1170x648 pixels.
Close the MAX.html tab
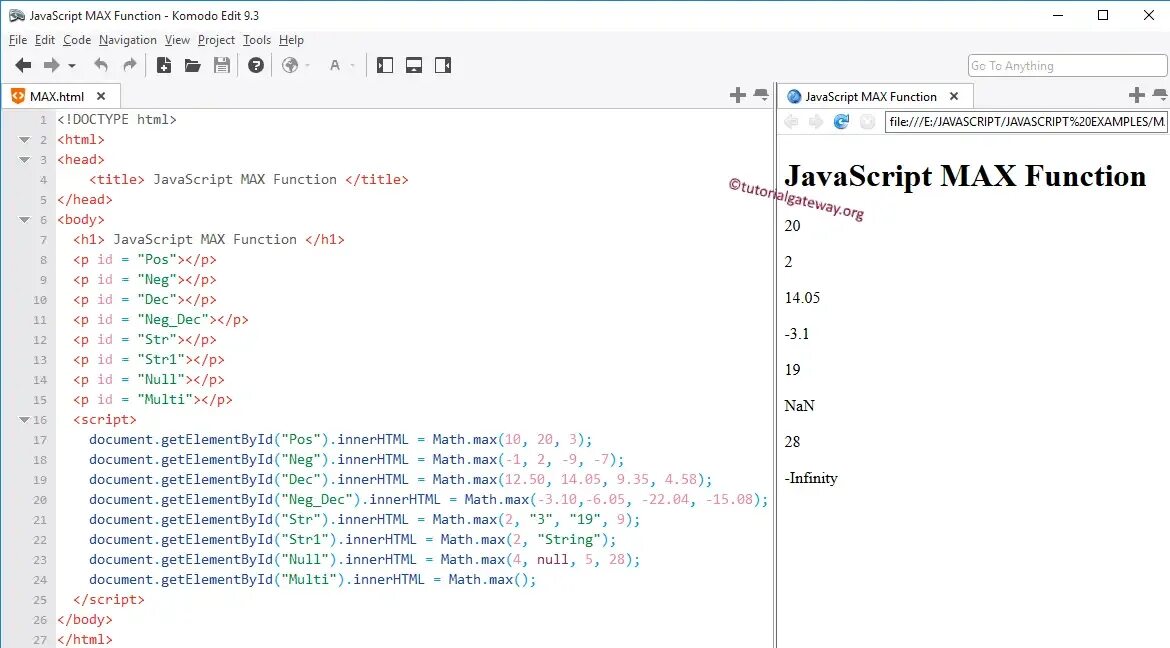101,96
